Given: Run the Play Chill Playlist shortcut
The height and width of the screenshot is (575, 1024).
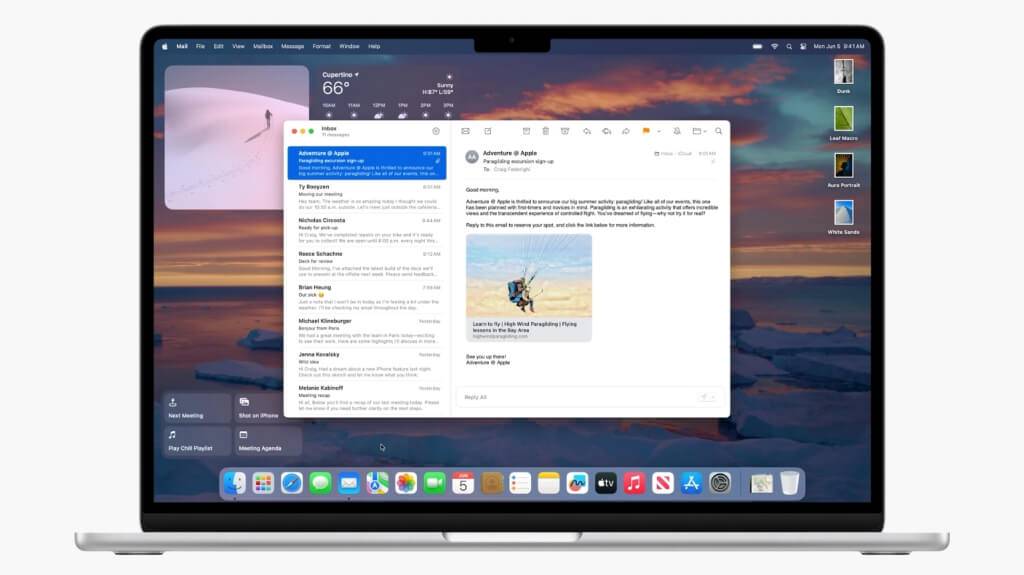Looking at the screenshot, I should tap(197, 441).
